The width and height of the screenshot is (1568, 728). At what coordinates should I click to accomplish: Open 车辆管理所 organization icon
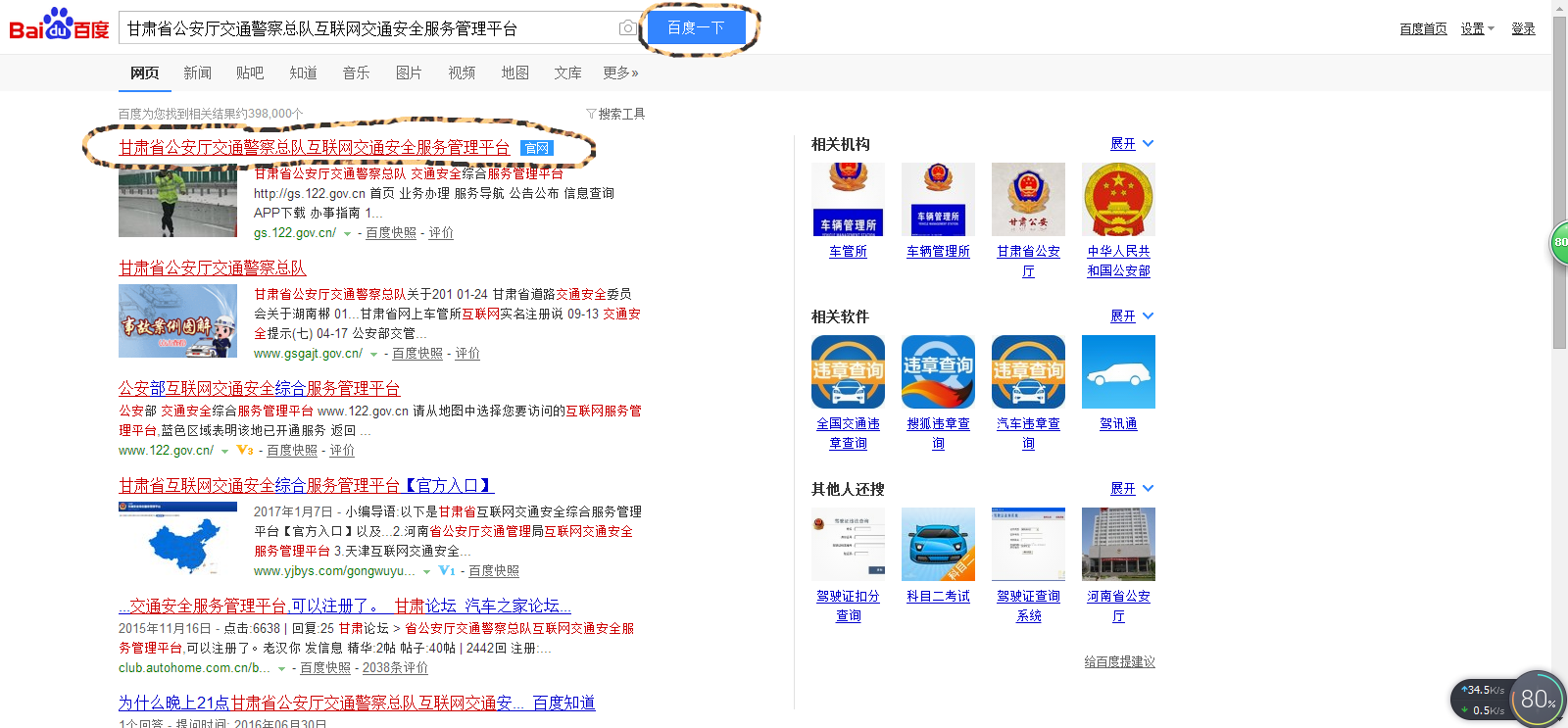(x=938, y=199)
